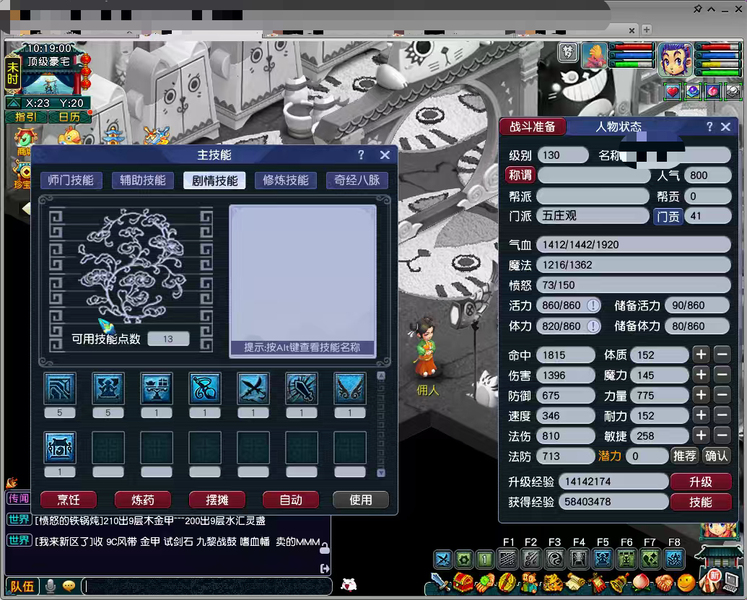Switch the chat channel with 队伍 button

(22, 586)
